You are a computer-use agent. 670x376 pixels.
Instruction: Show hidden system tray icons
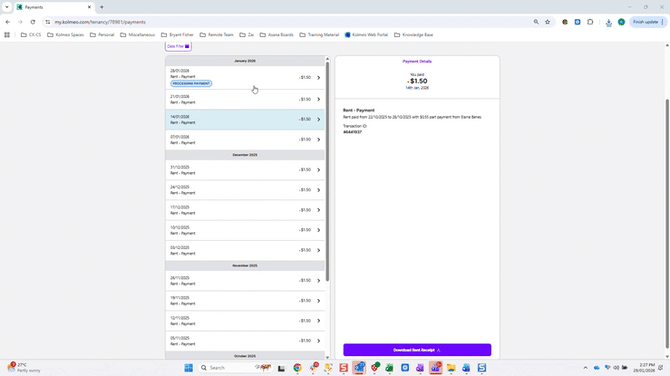[x=585, y=367]
